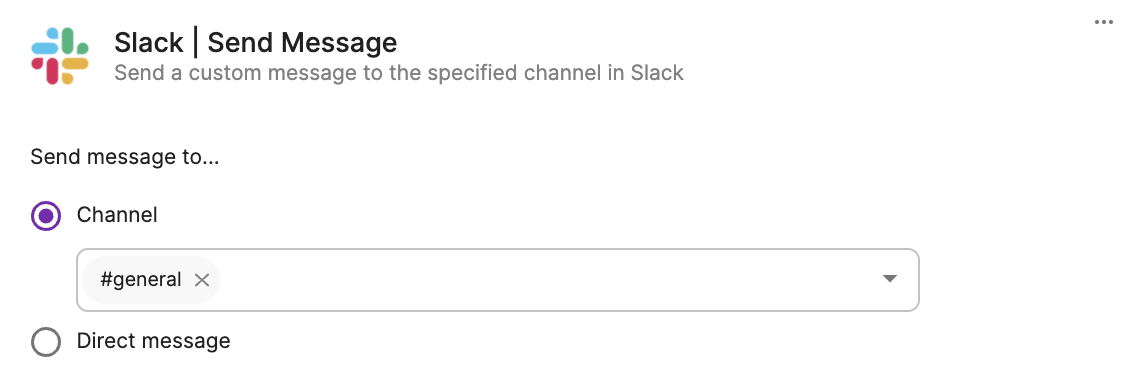Select the Channel radio button
1132x392 pixels.
coord(46,216)
